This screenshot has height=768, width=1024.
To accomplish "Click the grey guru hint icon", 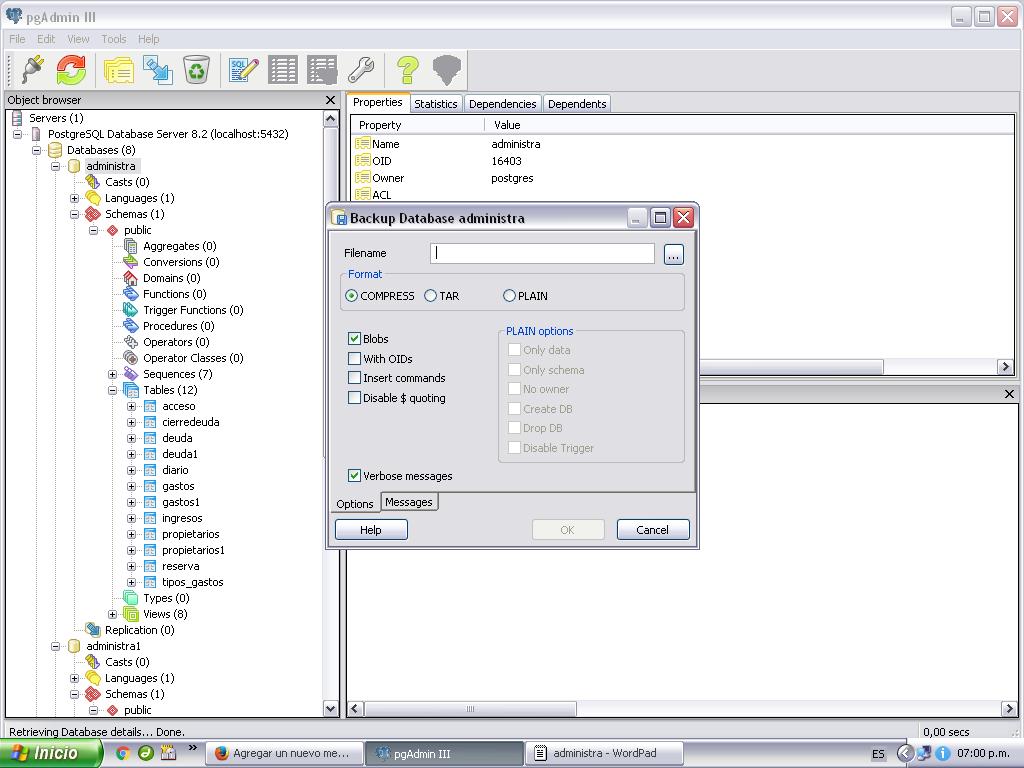I will pos(447,69).
